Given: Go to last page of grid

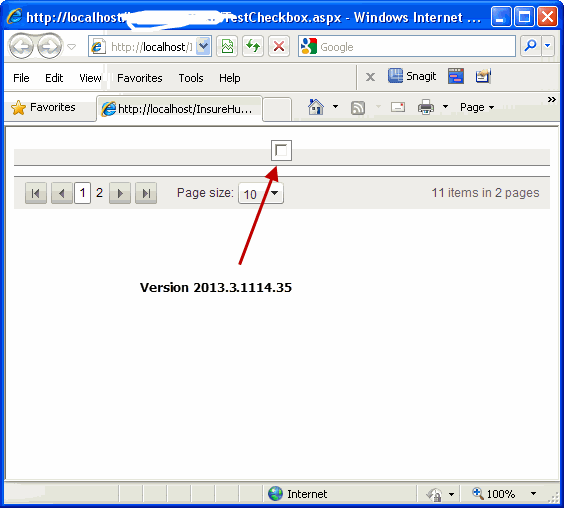Looking at the screenshot, I should 146,193.
